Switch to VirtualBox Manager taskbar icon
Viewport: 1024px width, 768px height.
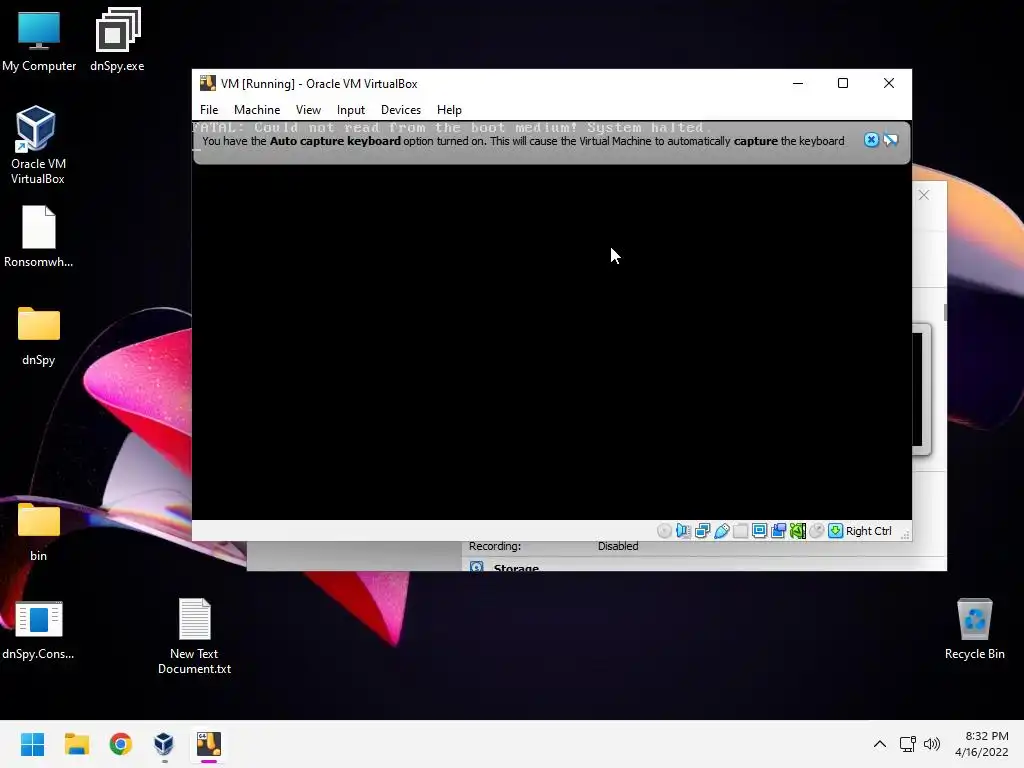click(x=164, y=744)
